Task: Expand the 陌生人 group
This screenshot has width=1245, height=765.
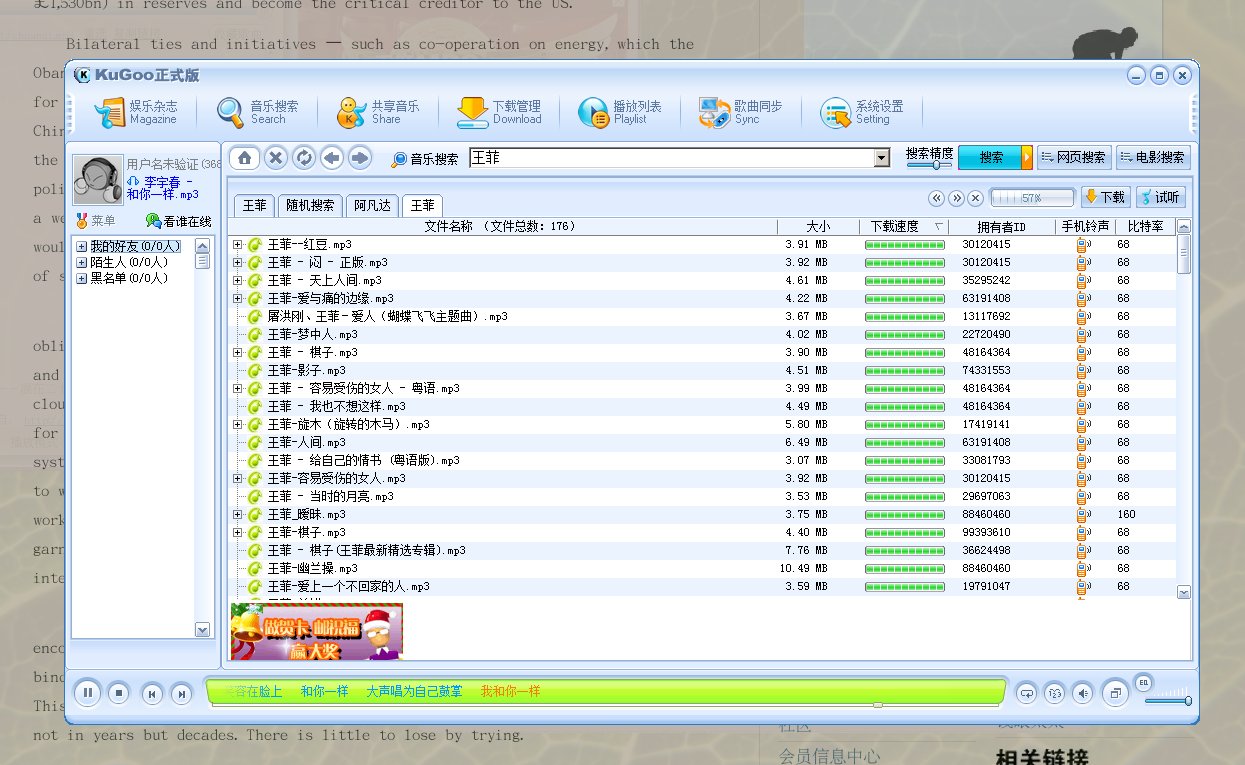Action: click(x=82, y=262)
